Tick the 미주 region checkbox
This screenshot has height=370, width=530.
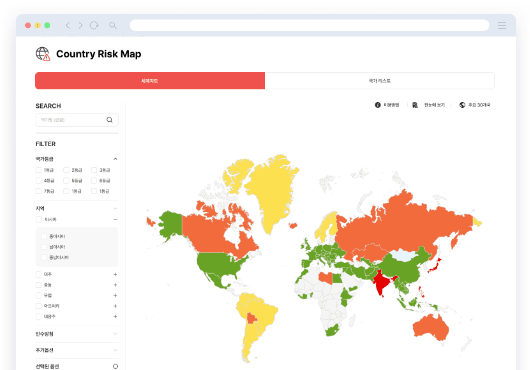tap(39, 274)
